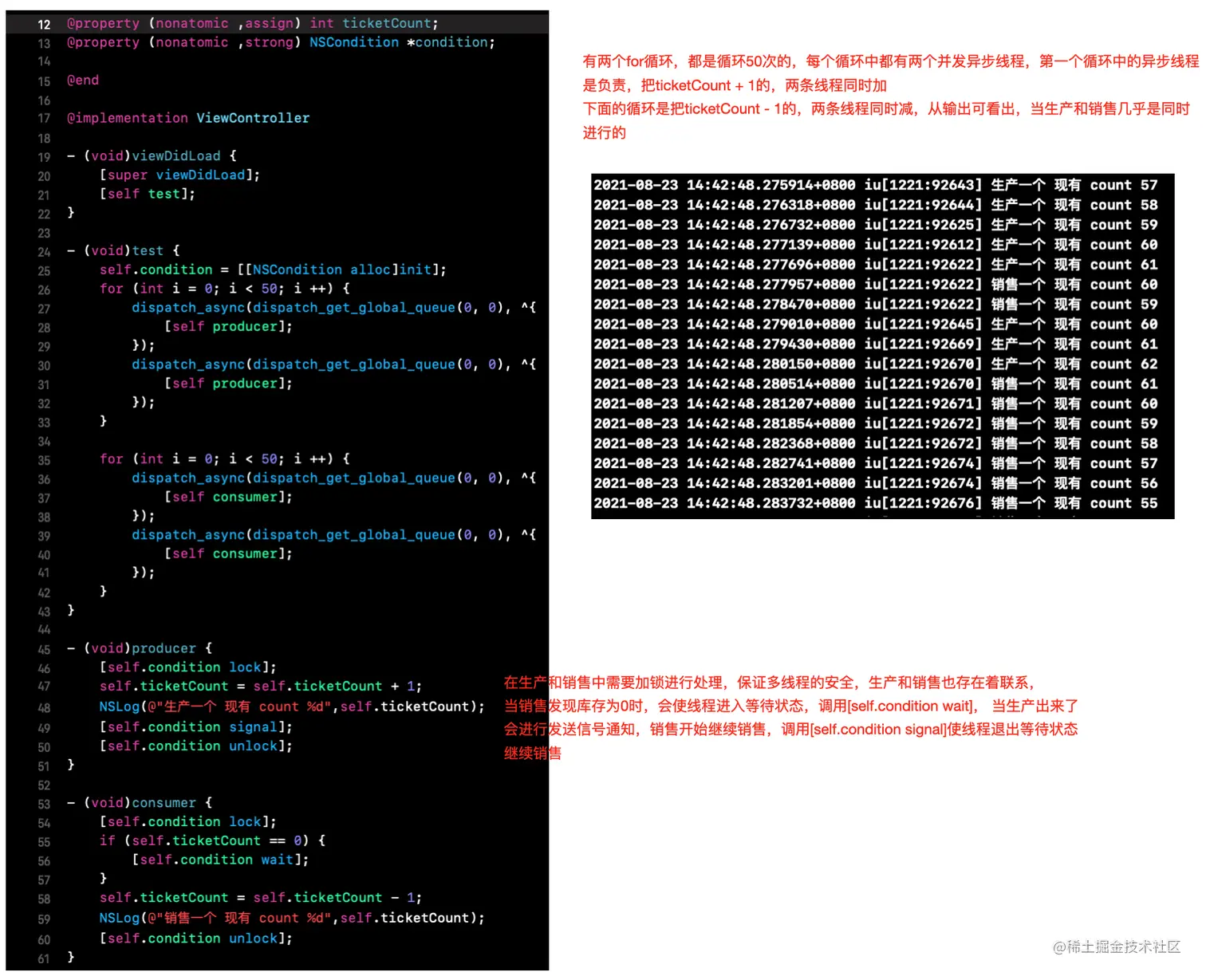Image resolution: width=1206 pixels, height=980 pixels.
Task: Click log row timestamped 14:42:48.277696
Action: pos(875,265)
